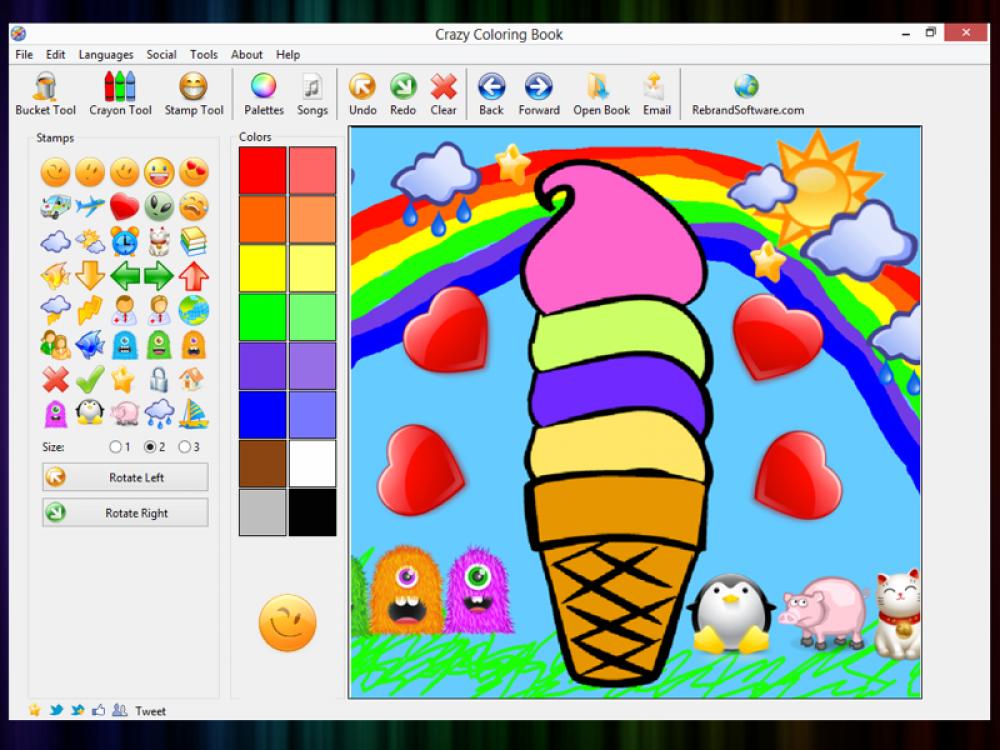The image size is (1000, 750).
Task: Open the Songs panel
Action: 312,93
